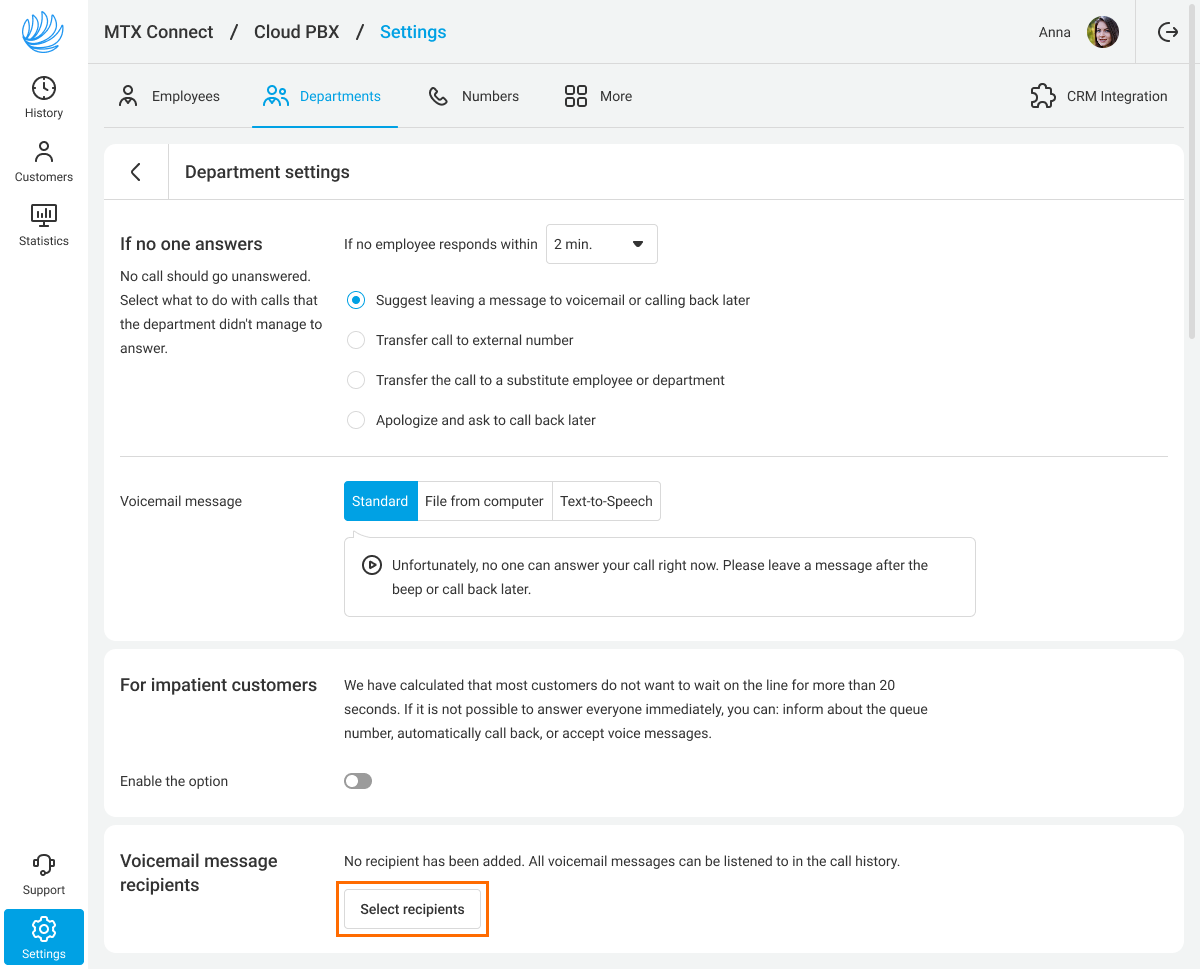
Task: Select Apologize and ask to call back later
Action: pyautogui.click(x=356, y=420)
